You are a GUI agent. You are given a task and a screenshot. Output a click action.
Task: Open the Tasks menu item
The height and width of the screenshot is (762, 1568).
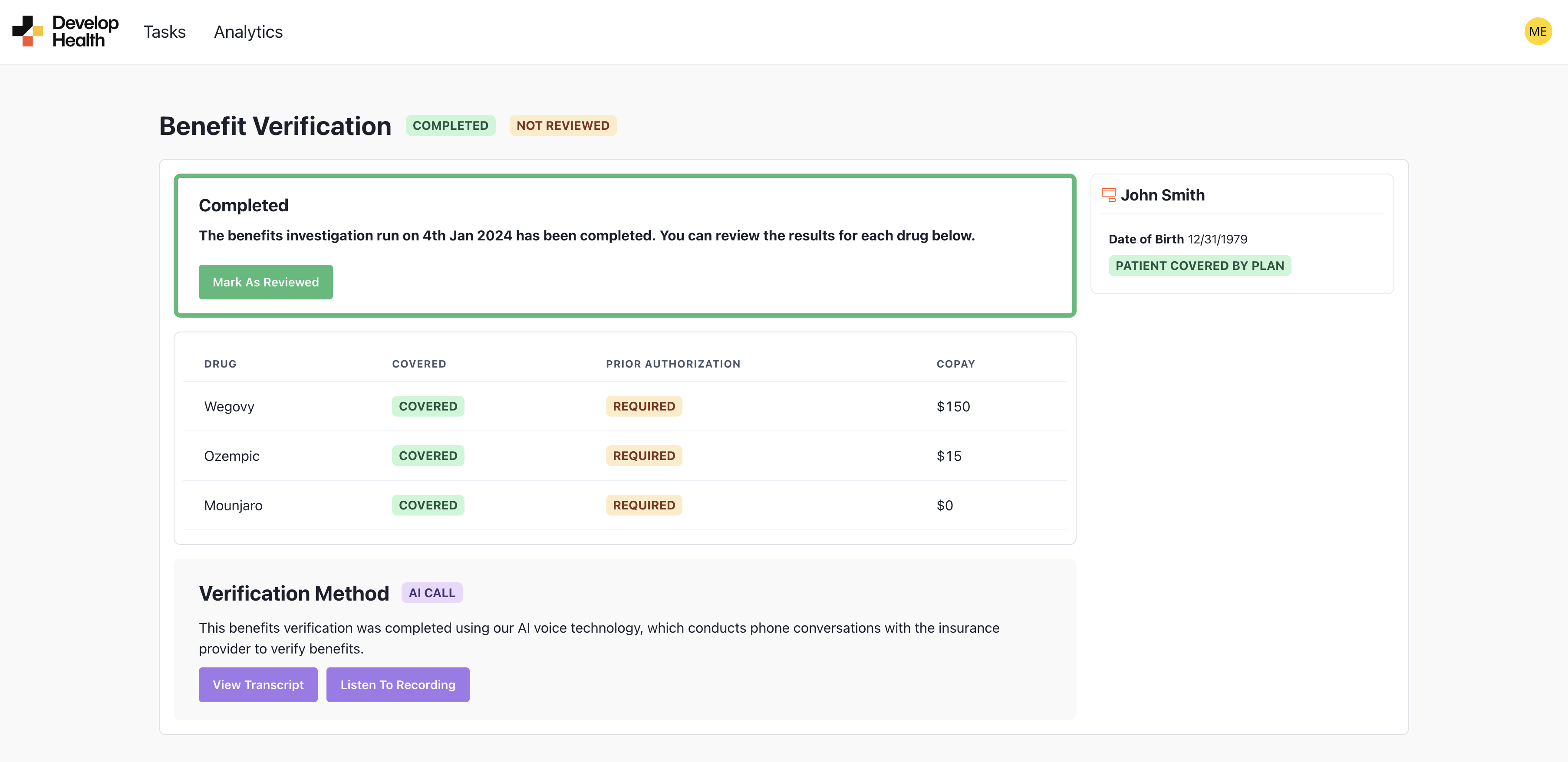click(165, 32)
